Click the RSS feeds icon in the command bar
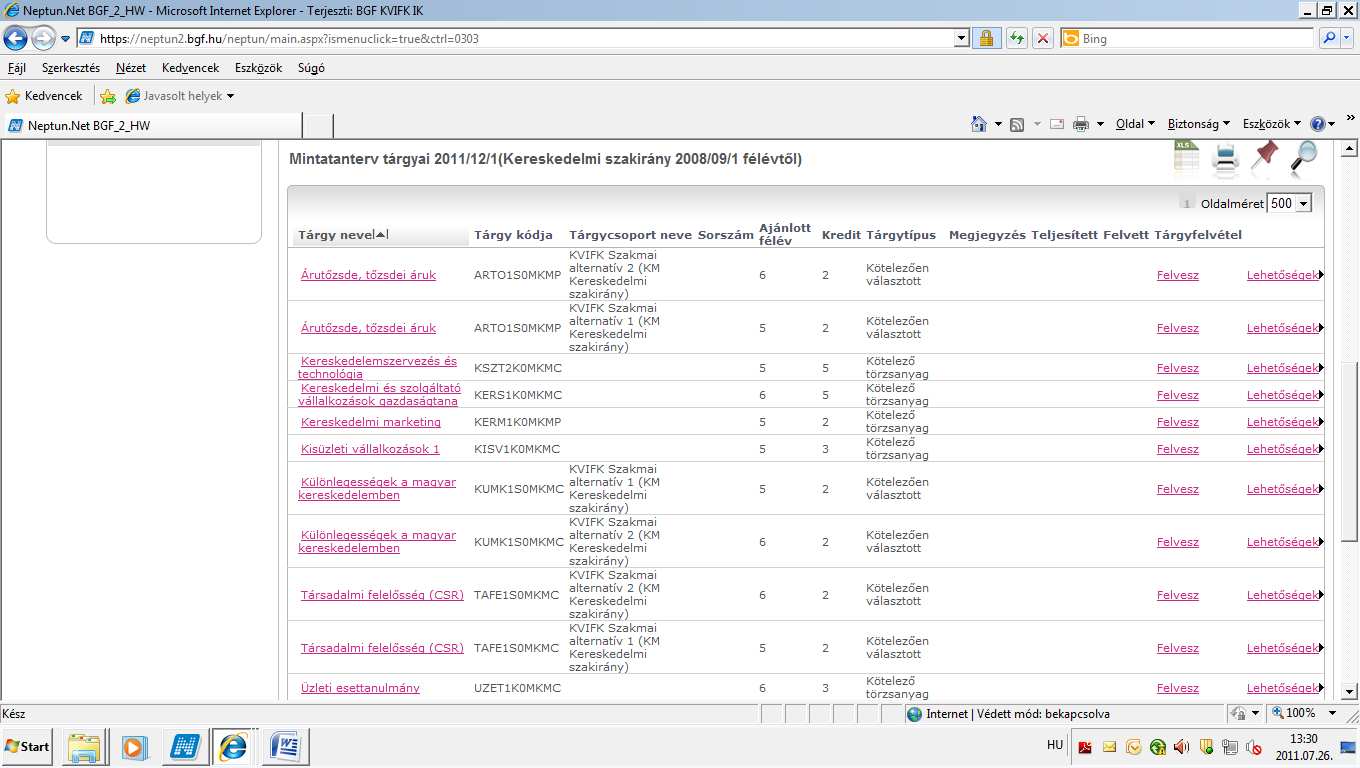 point(1017,124)
